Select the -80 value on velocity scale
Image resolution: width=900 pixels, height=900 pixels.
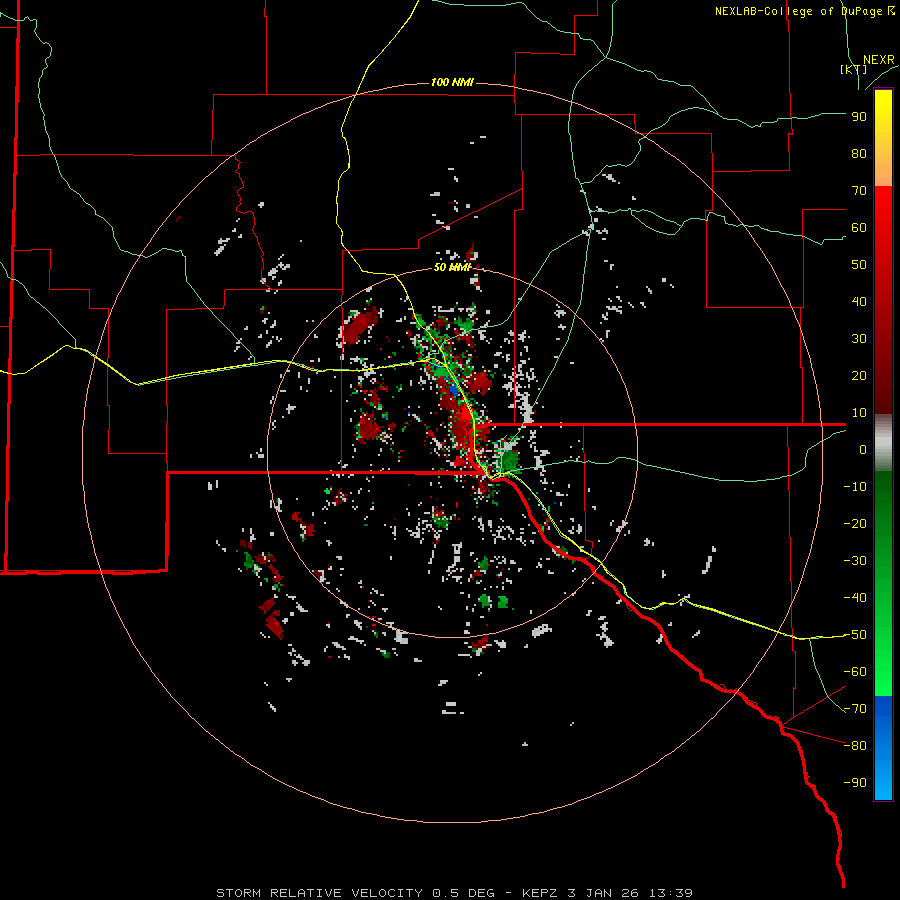855,746
